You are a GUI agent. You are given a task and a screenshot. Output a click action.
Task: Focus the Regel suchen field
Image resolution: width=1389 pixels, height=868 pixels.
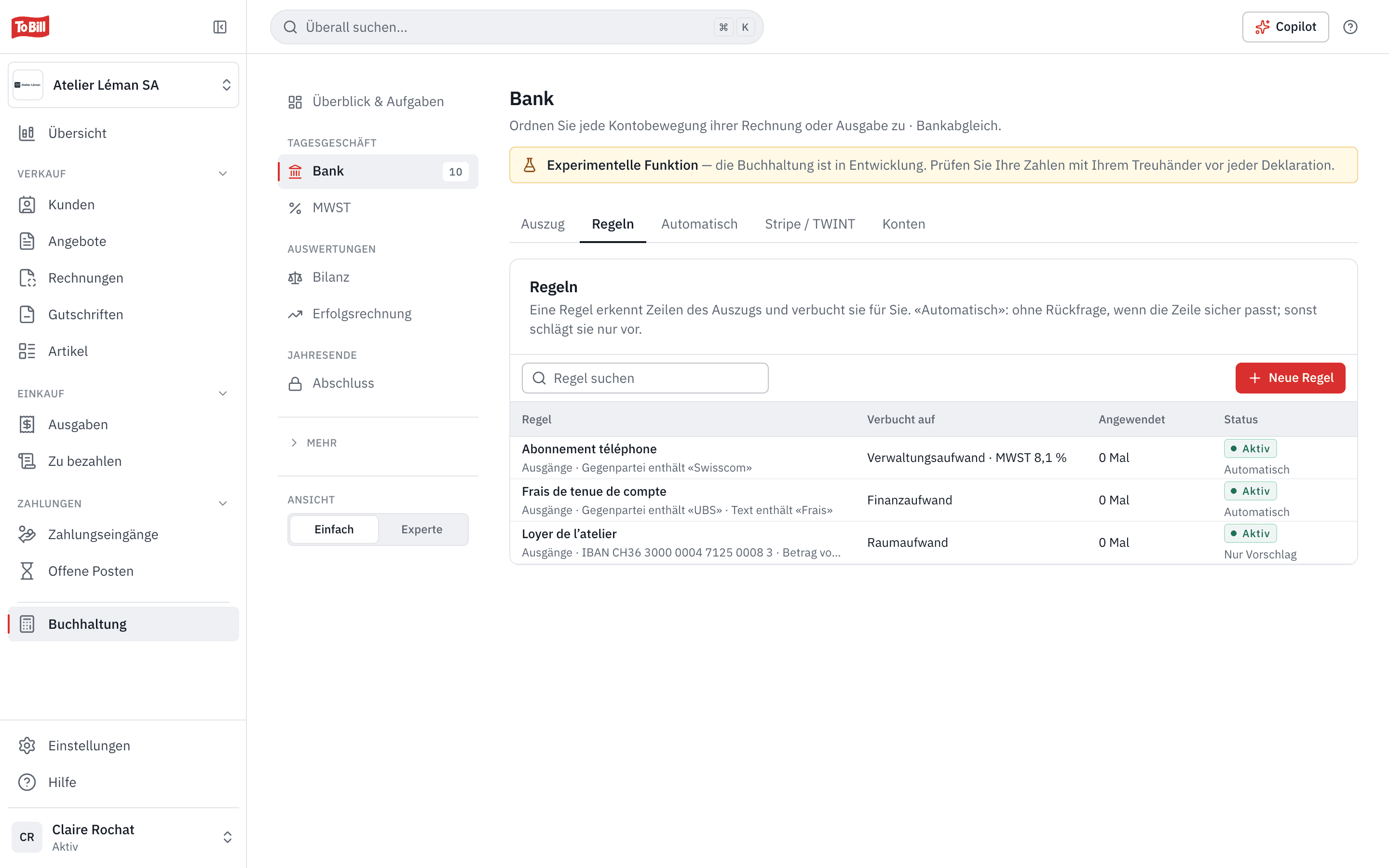[645, 378]
